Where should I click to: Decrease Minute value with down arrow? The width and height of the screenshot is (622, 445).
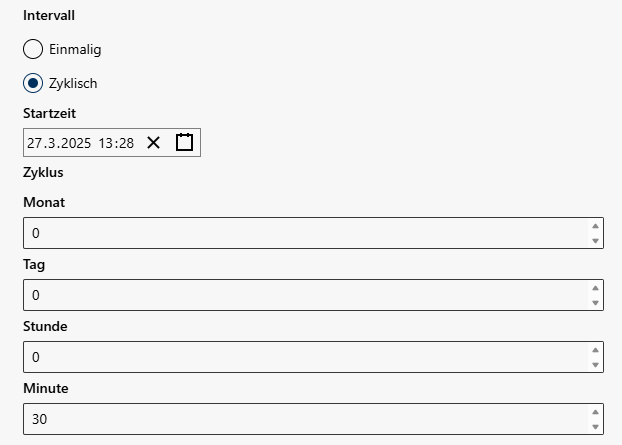(595, 427)
